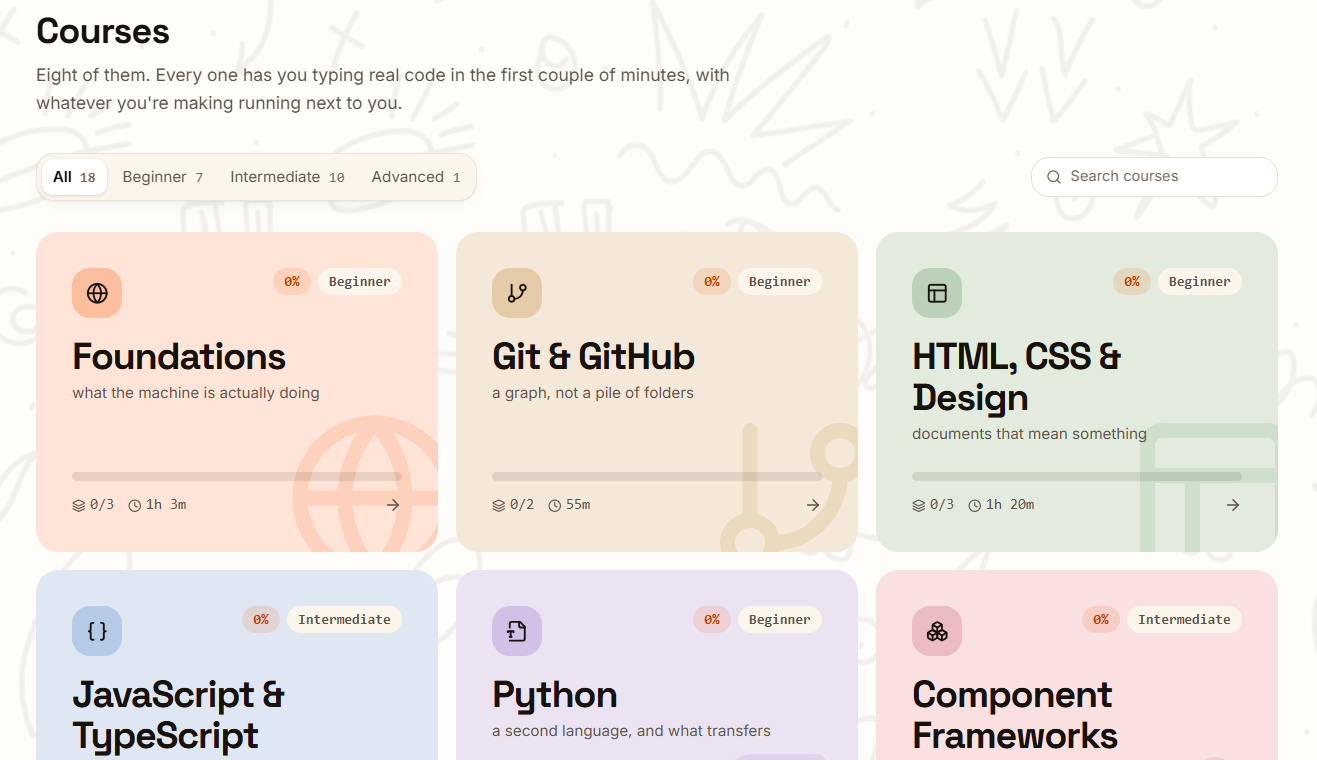Open Foundations course via its arrow icon
Image resolution: width=1317 pixels, height=760 pixels.
[393, 505]
